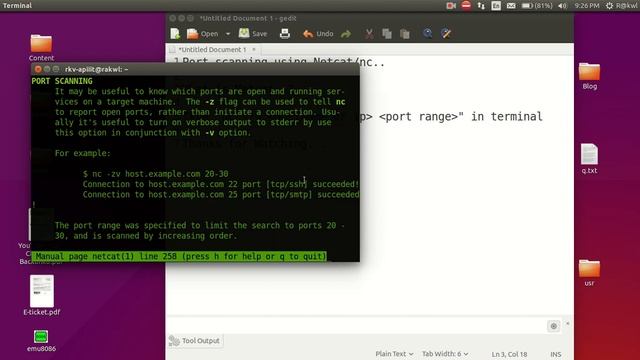Screen dimensions: 640x360
Task: Create new document in gedit toolbar
Action: point(175,34)
